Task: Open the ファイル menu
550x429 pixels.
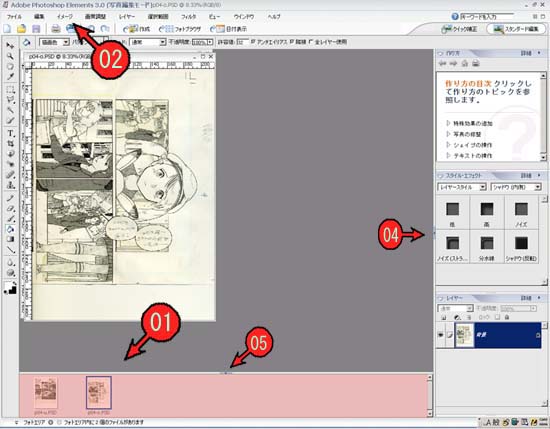Action: coord(14,16)
